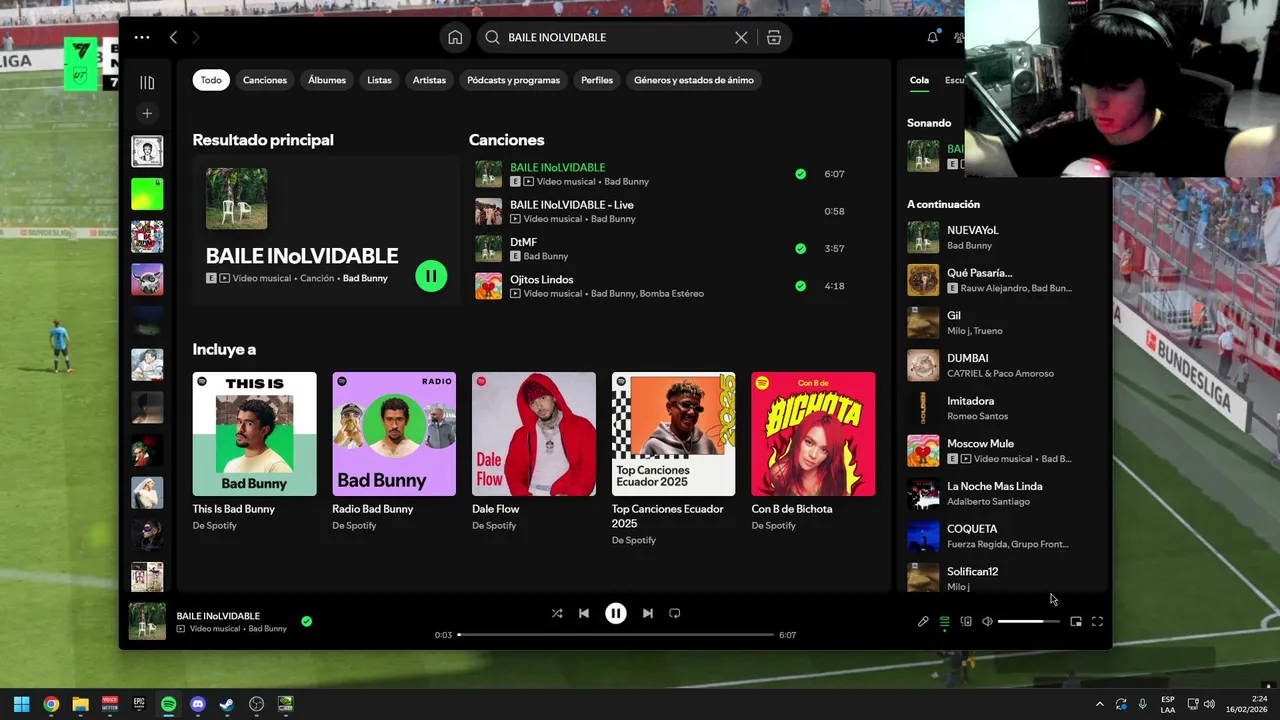
Task: Switch to the Cola tab
Action: click(x=919, y=80)
